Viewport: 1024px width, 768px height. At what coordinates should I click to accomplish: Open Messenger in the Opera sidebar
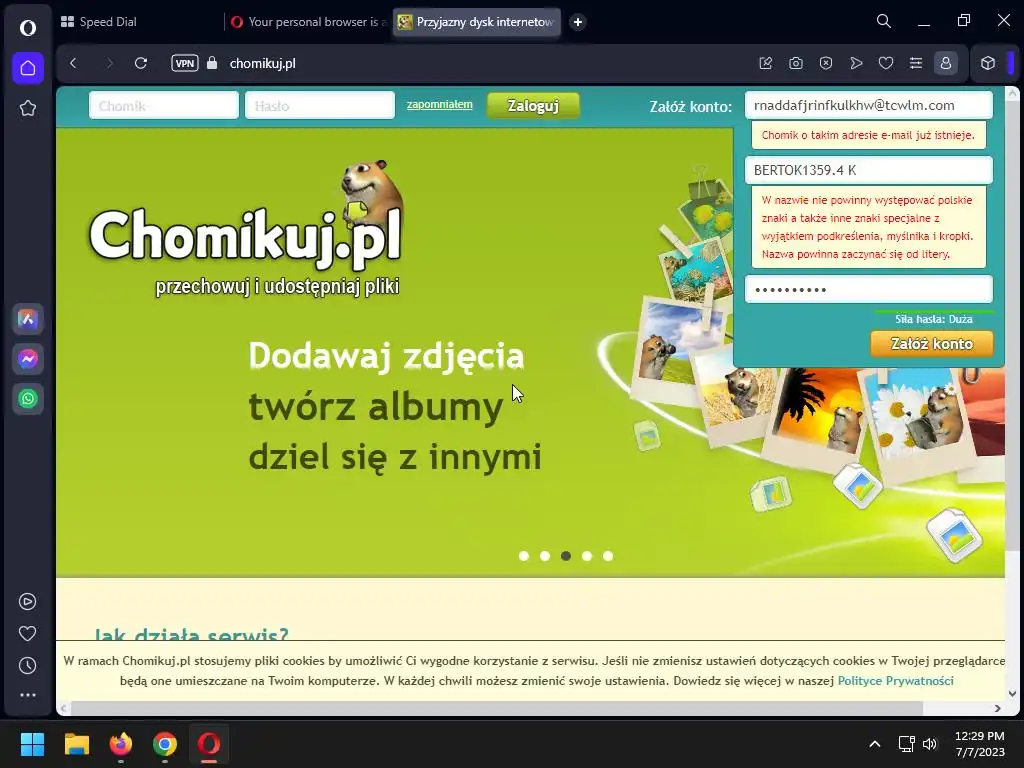(27, 359)
